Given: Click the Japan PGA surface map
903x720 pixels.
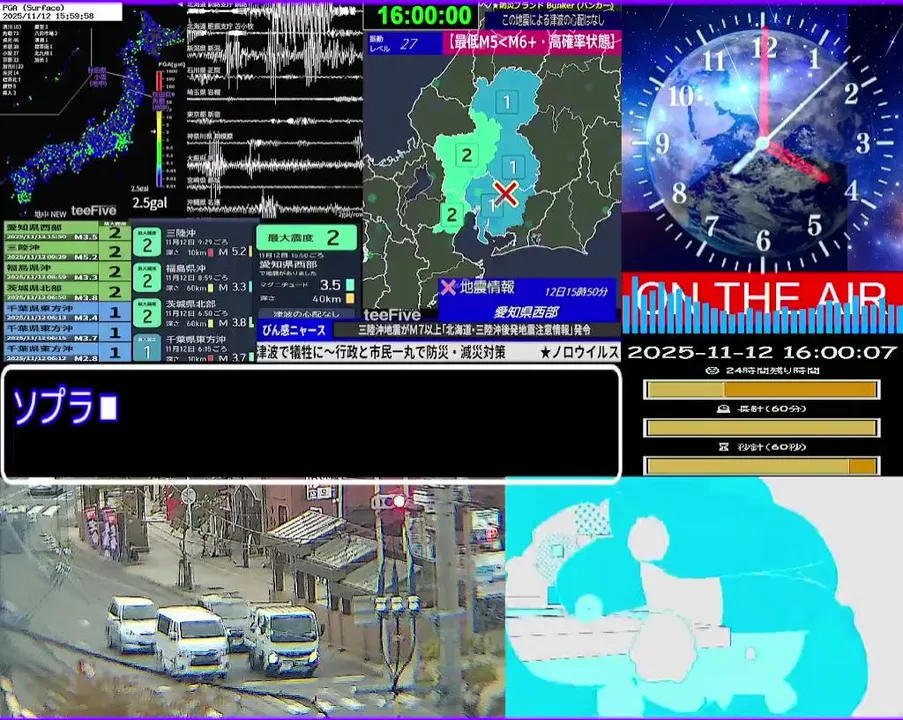Looking at the screenshot, I should [92, 112].
